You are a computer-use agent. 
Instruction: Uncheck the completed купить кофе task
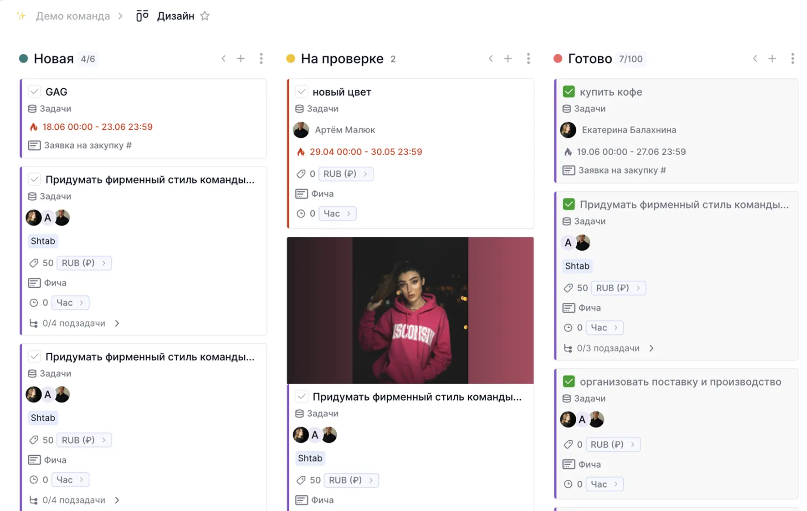[569, 92]
